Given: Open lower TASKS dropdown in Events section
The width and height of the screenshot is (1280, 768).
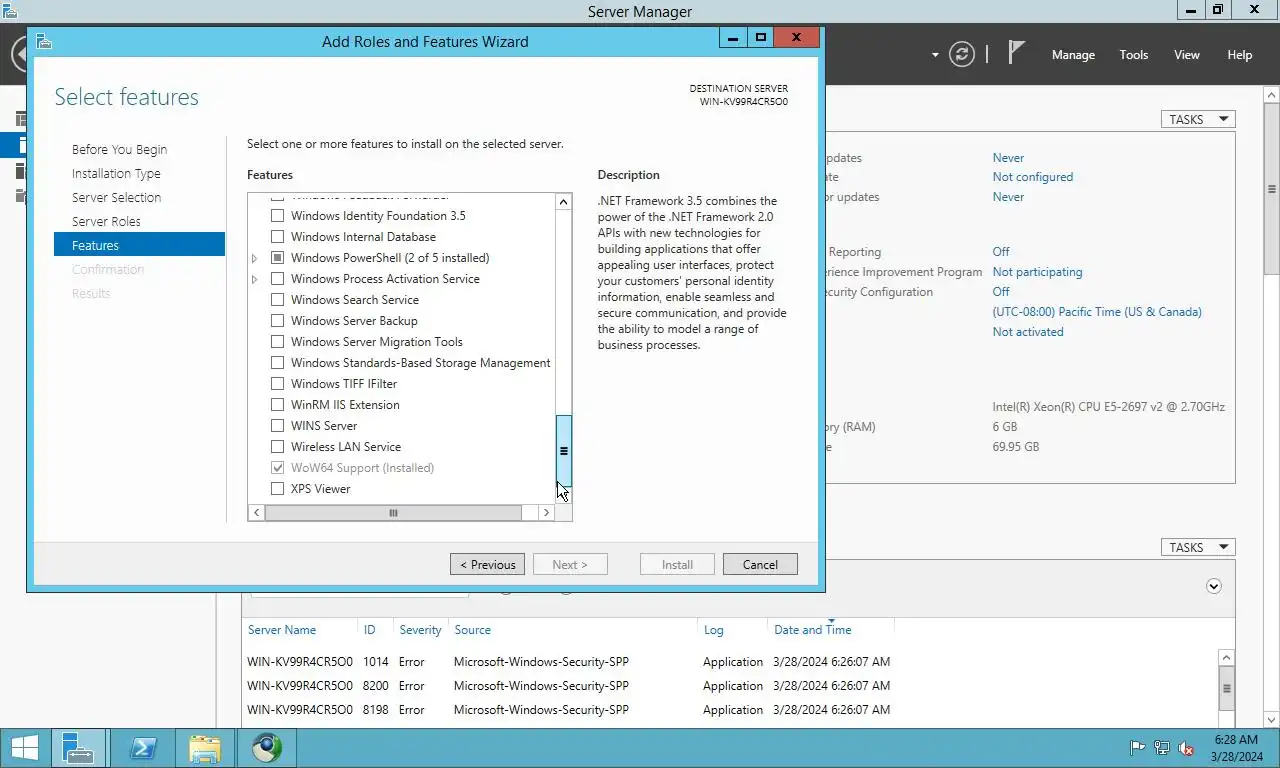Looking at the screenshot, I should pos(1198,547).
